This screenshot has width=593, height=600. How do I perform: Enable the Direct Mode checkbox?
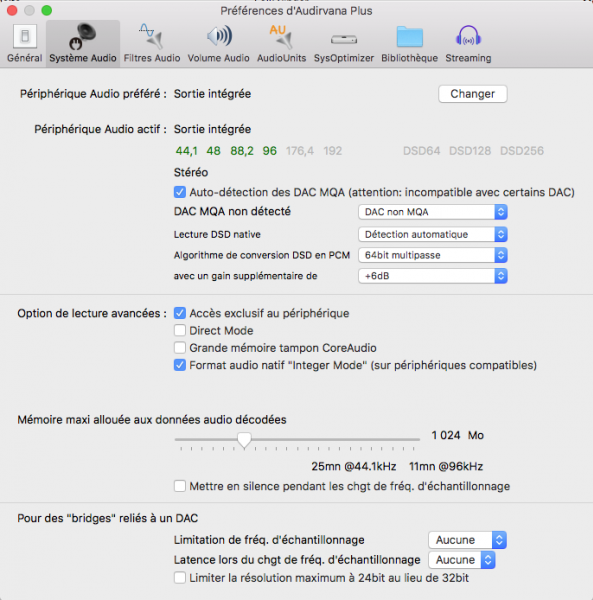pyautogui.click(x=180, y=330)
